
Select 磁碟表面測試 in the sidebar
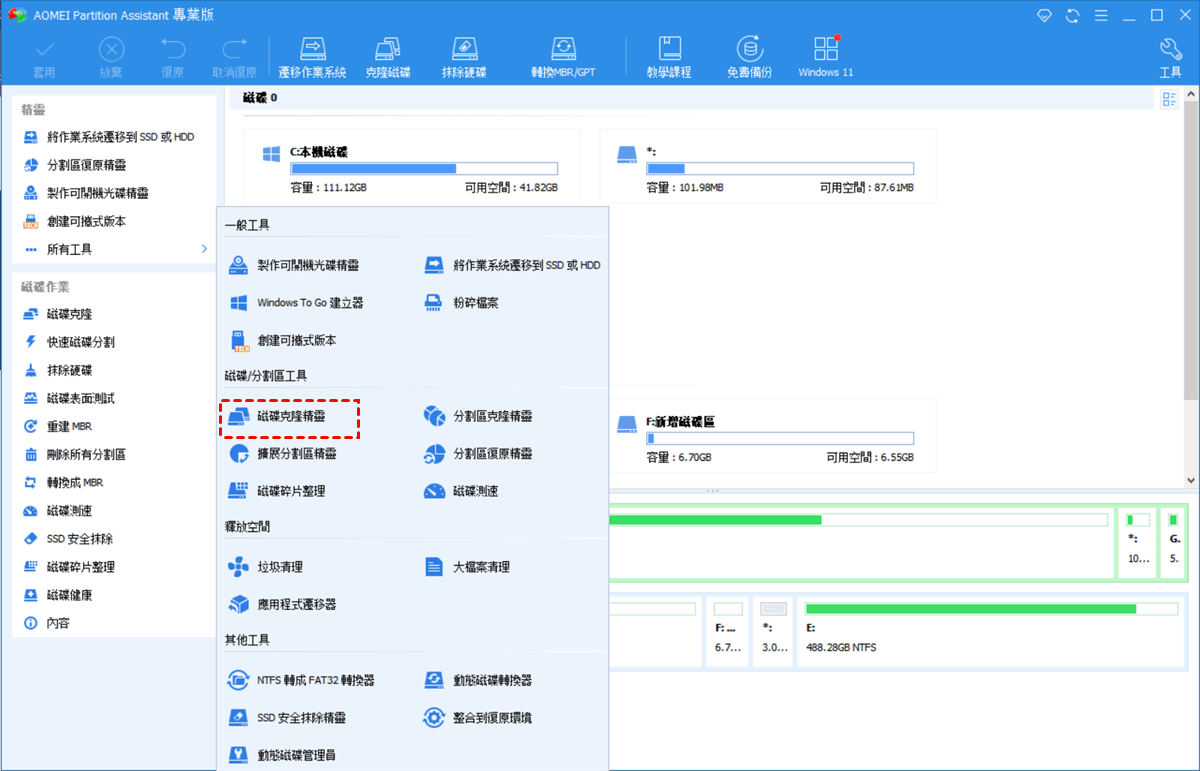pyautogui.click(x=67, y=398)
